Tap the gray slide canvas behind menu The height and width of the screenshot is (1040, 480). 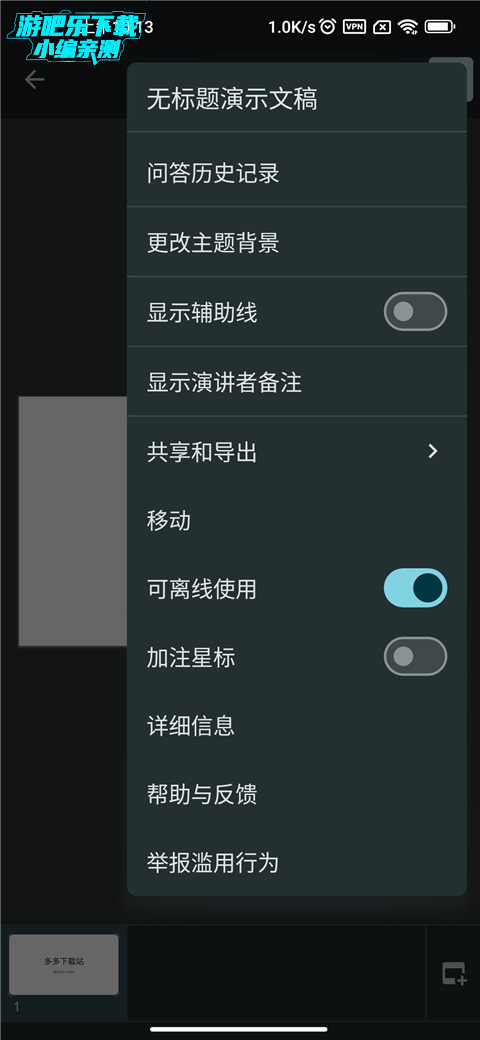(x=72, y=521)
